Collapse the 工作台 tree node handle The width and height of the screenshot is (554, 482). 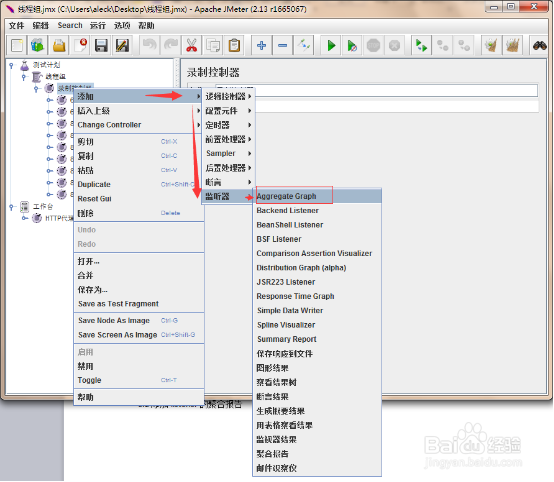coord(11,207)
